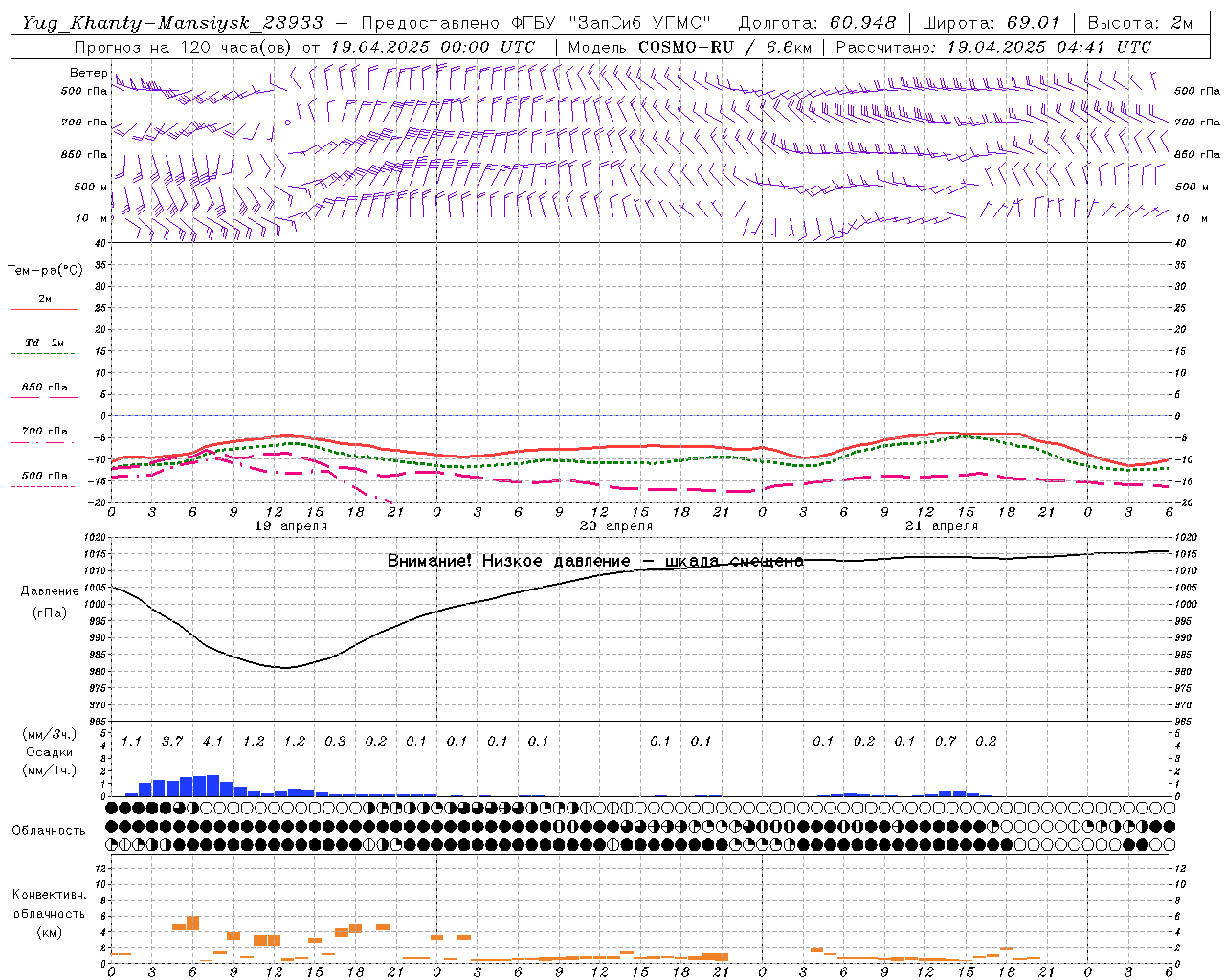
Task: Click the Конвективн. label of convective panel
Action: [49, 895]
